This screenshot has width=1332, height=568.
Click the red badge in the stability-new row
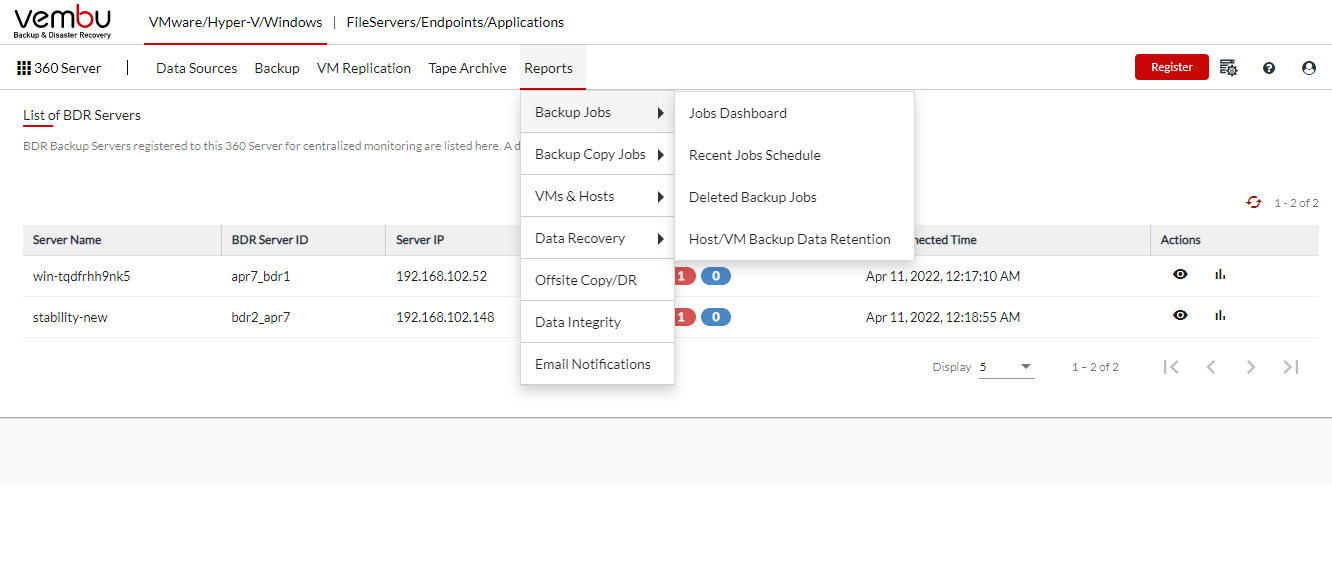(x=682, y=317)
